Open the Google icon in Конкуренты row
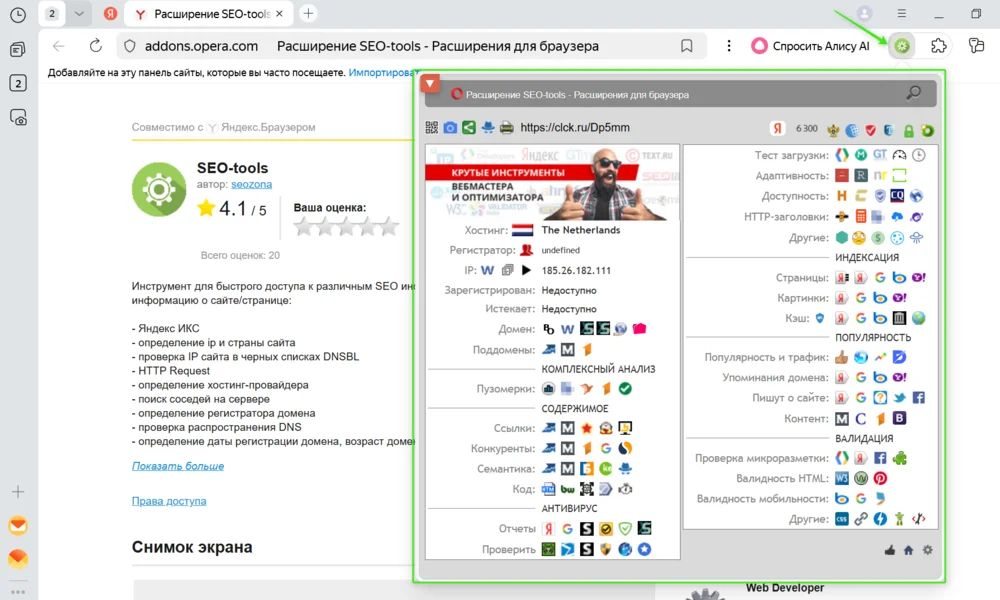Screen dimensions: 1000x600 (606, 448)
